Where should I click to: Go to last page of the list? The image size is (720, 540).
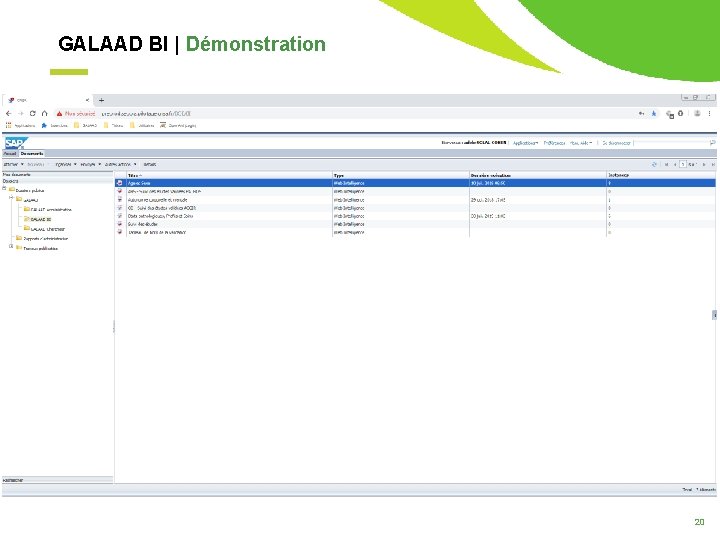coord(713,164)
